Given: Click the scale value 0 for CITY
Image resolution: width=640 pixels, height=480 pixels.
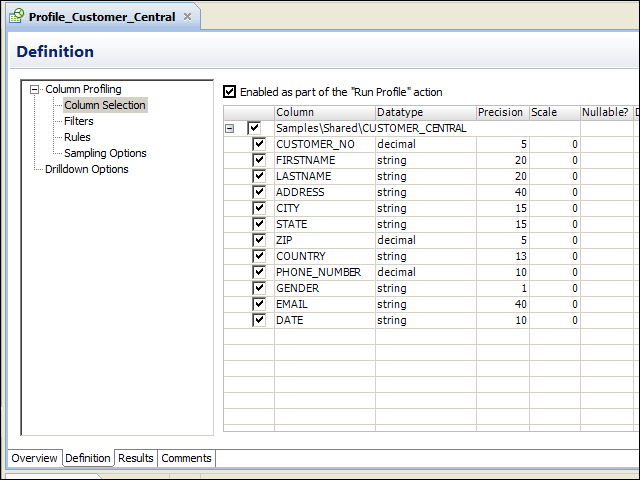Looking at the screenshot, I should [575, 208].
